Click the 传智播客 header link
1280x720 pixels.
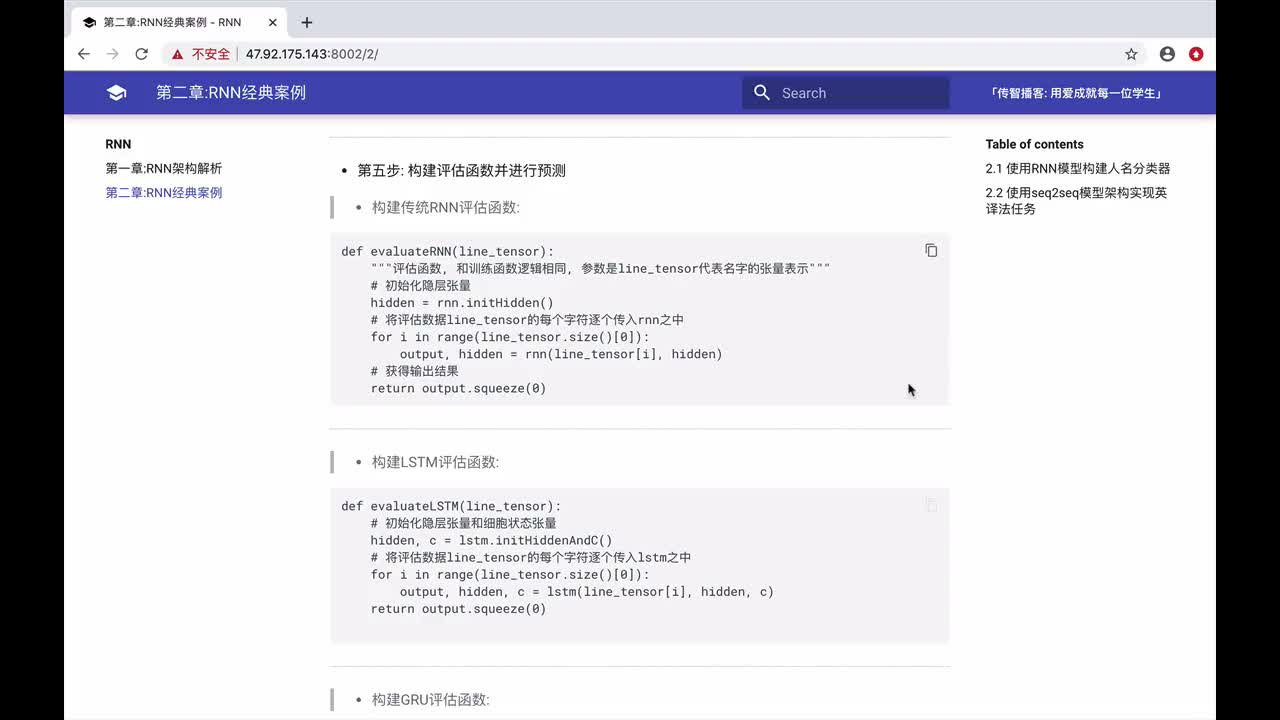[1075, 93]
